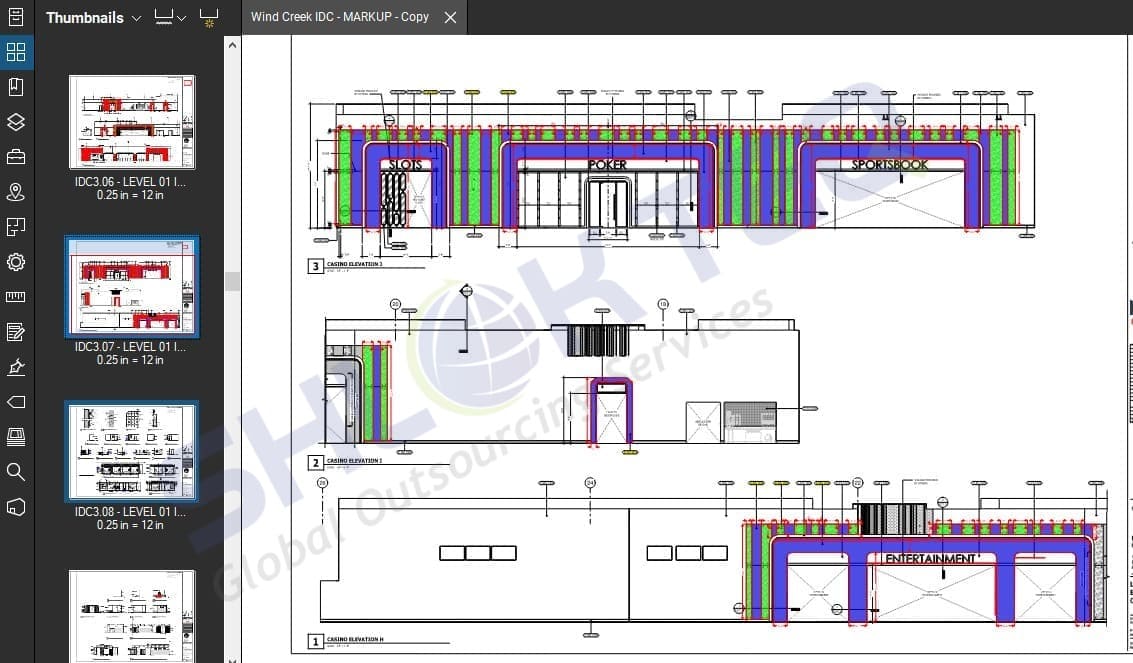The image size is (1133, 663).
Task: Click the CASINO ELEVATION 2 view title
Action: (354, 460)
